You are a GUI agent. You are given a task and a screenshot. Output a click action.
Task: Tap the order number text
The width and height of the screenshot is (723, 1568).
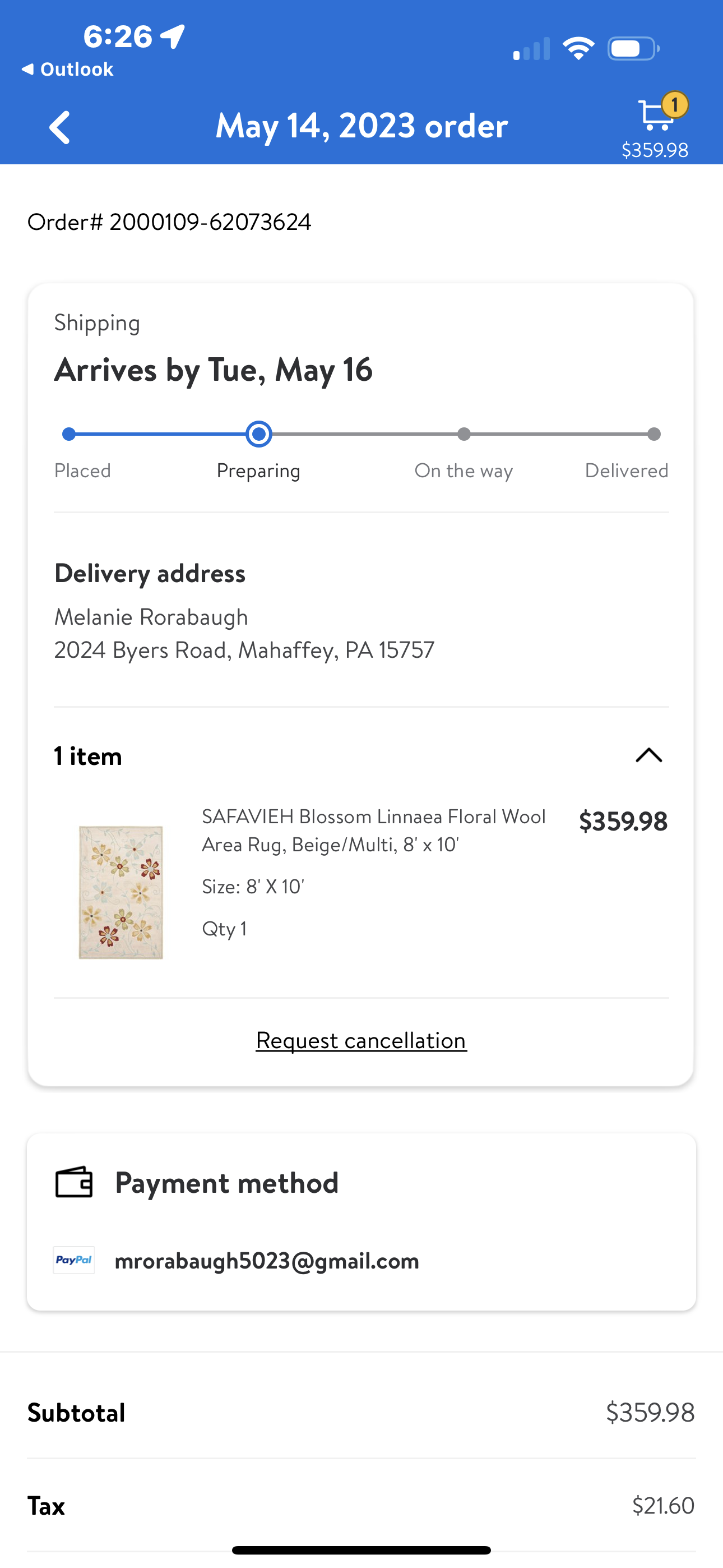click(x=169, y=222)
